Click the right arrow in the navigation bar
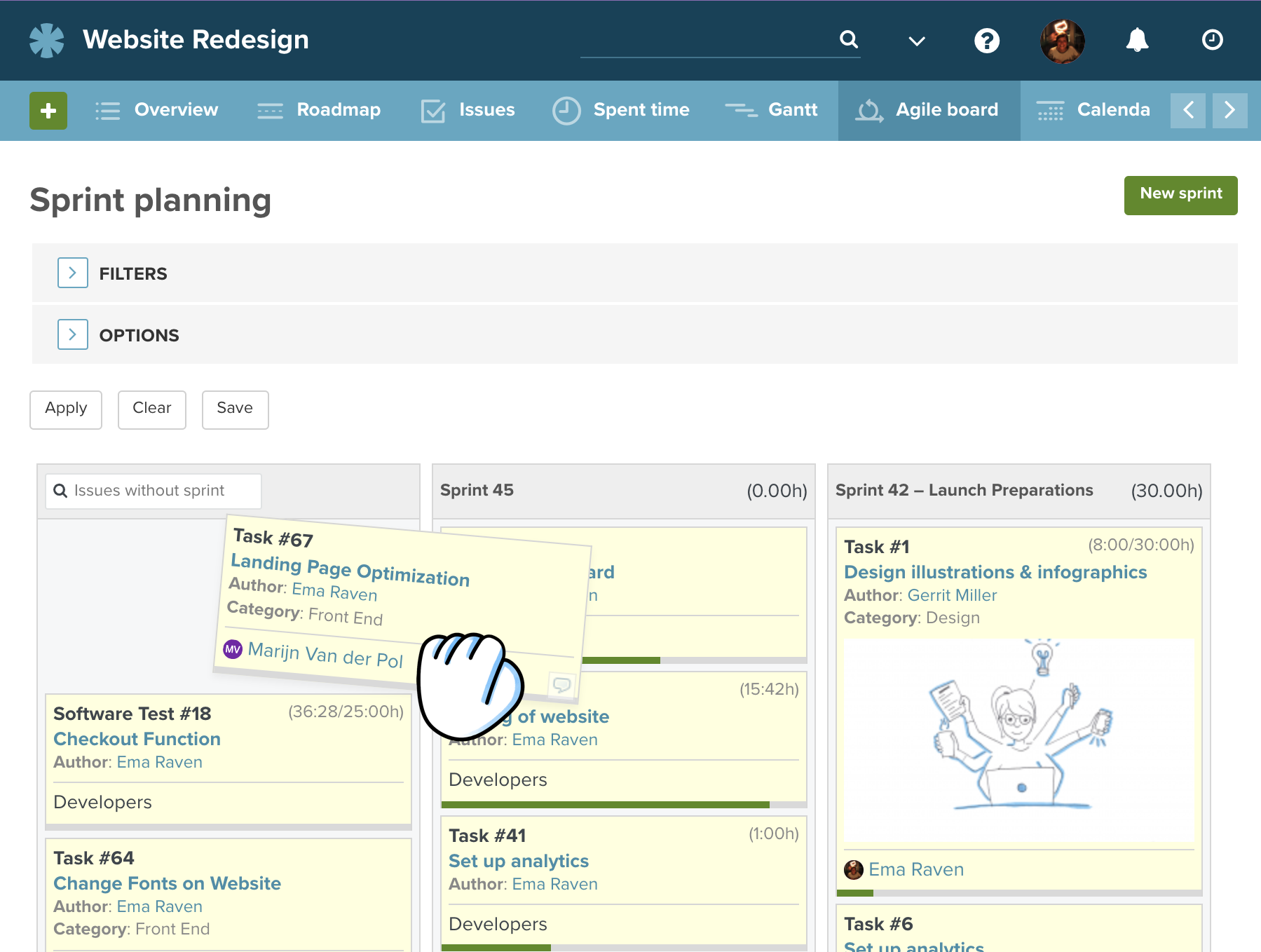The width and height of the screenshot is (1261, 952). point(1229,110)
